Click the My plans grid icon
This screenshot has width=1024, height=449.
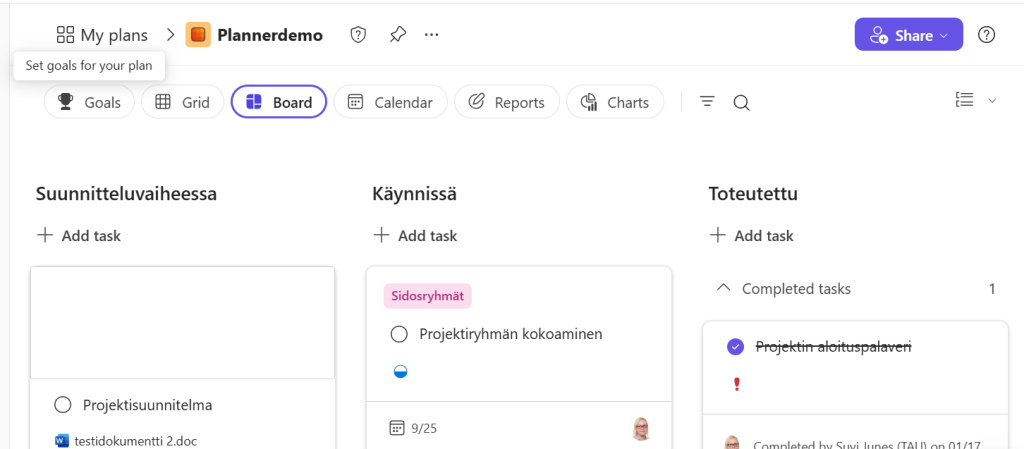point(65,35)
